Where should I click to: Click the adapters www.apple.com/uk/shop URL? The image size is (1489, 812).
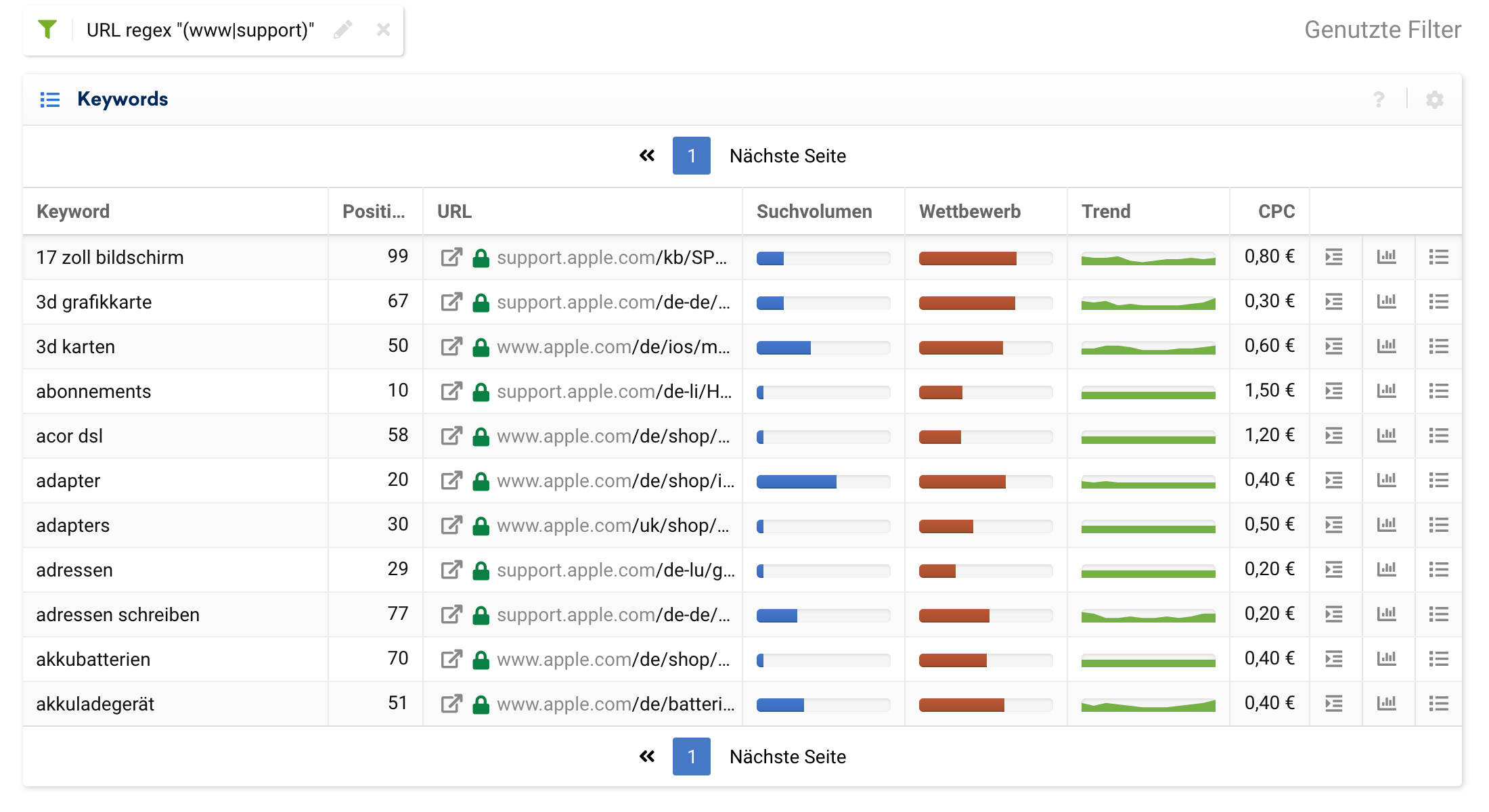point(613,525)
